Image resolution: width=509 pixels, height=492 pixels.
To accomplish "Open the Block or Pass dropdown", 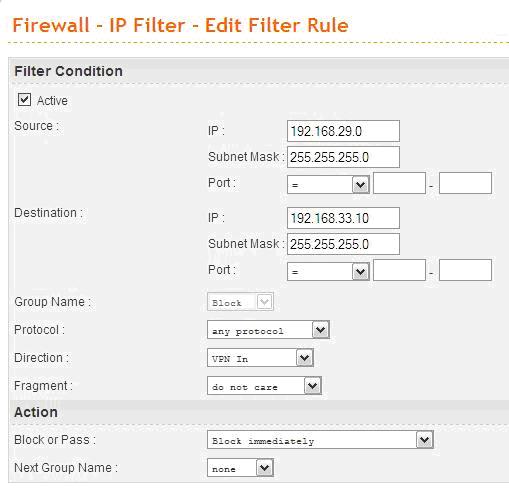I will [320, 440].
